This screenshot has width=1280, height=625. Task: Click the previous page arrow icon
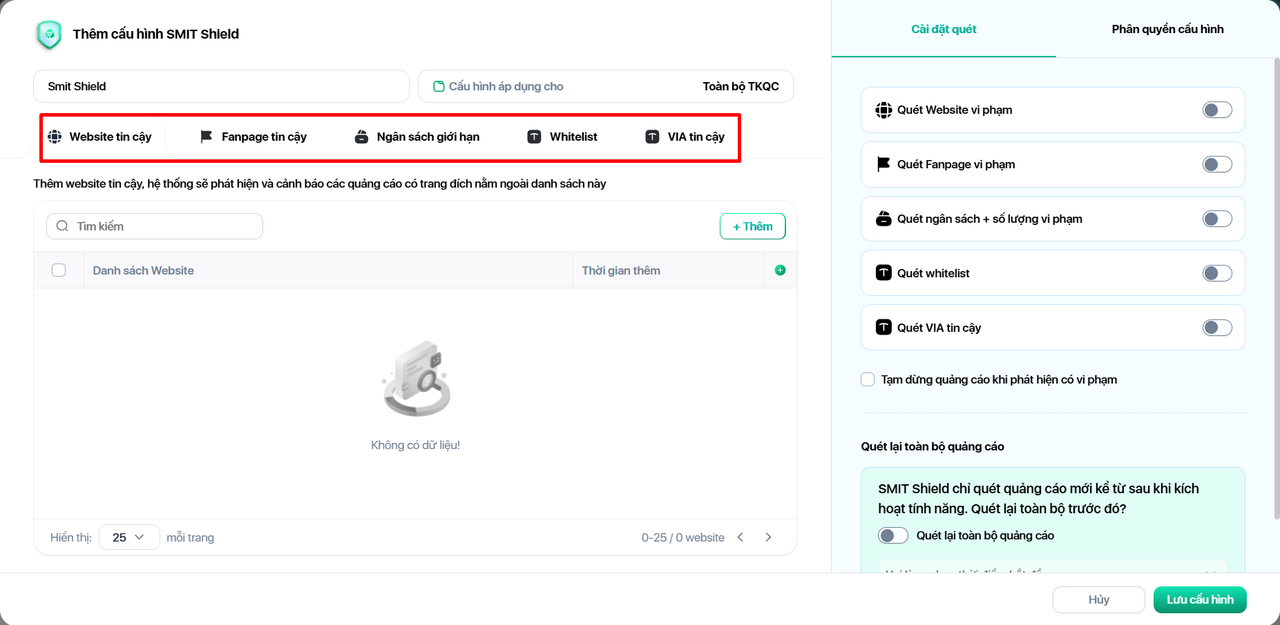(x=741, y=537)
